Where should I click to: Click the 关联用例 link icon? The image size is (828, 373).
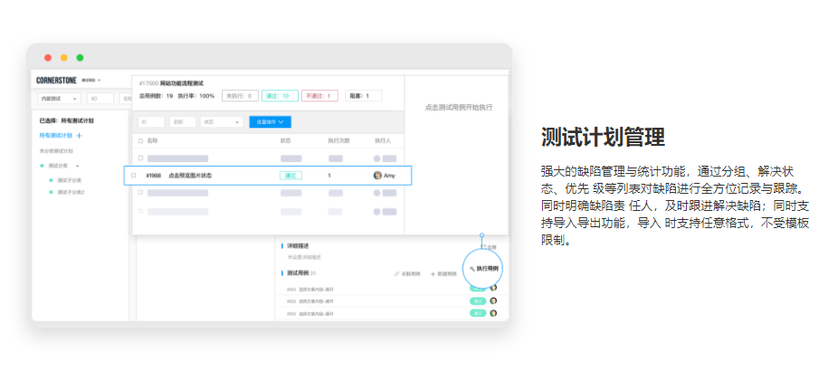(x=397, y=274)
